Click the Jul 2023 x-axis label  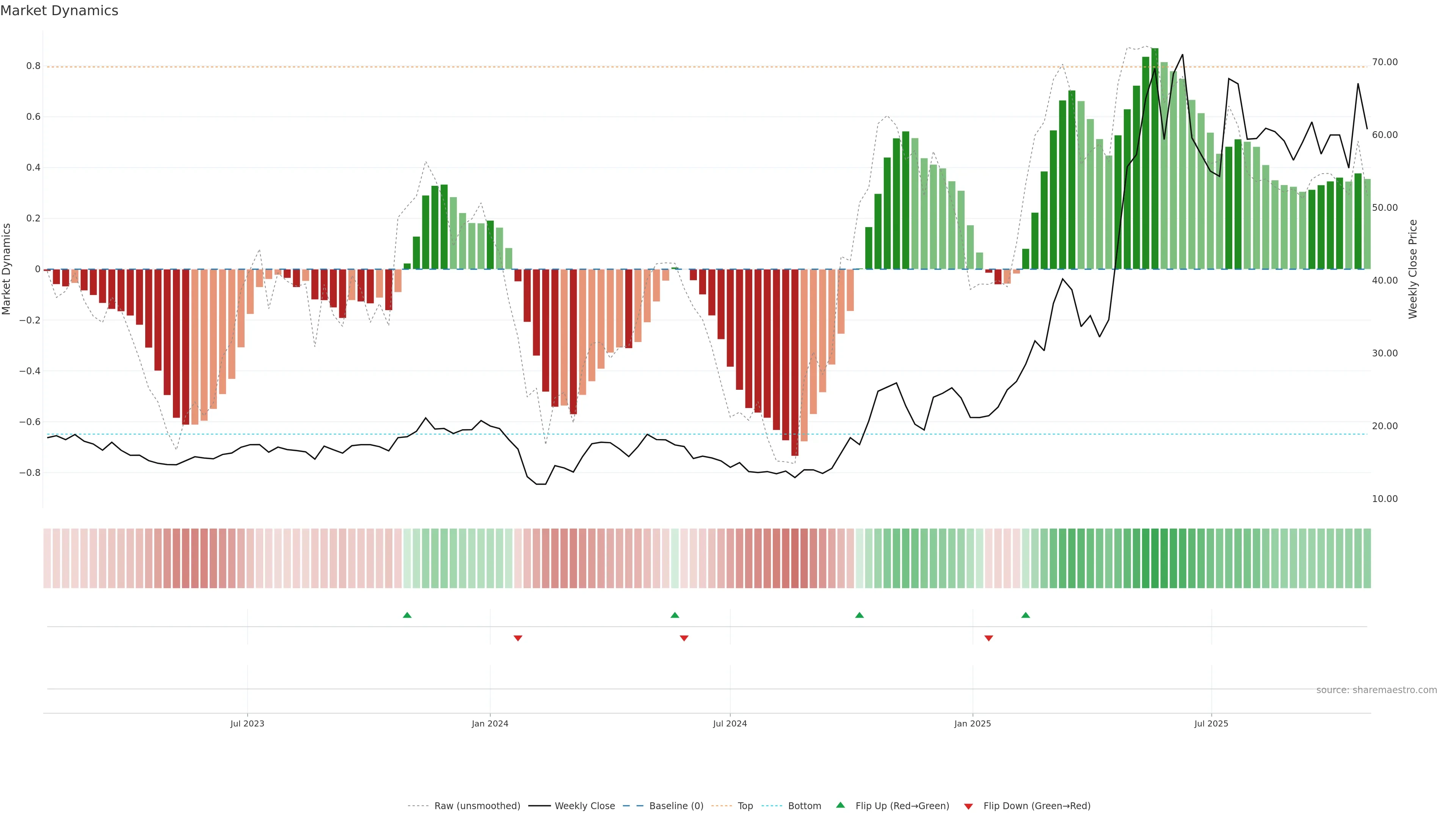click(247, 723)
